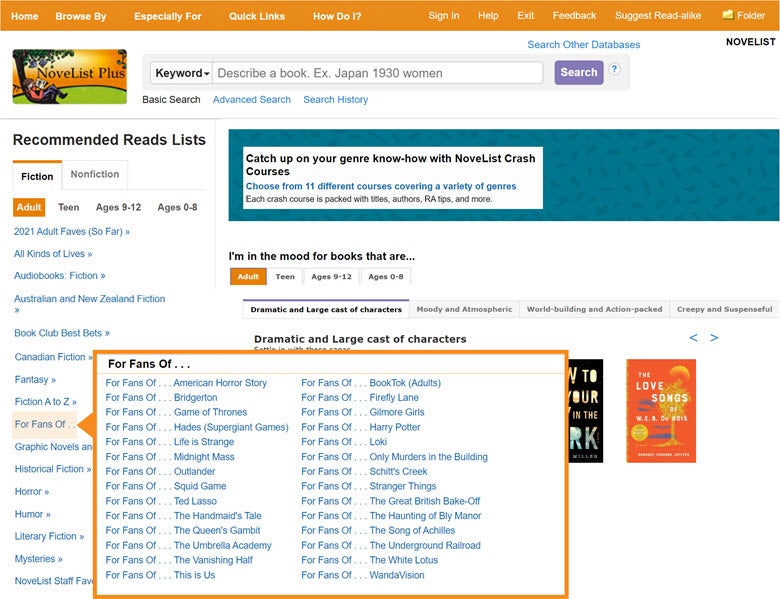Viewport: 780px width, 599px height.
Task: Open Search Other Databases link
Action: 584,44
